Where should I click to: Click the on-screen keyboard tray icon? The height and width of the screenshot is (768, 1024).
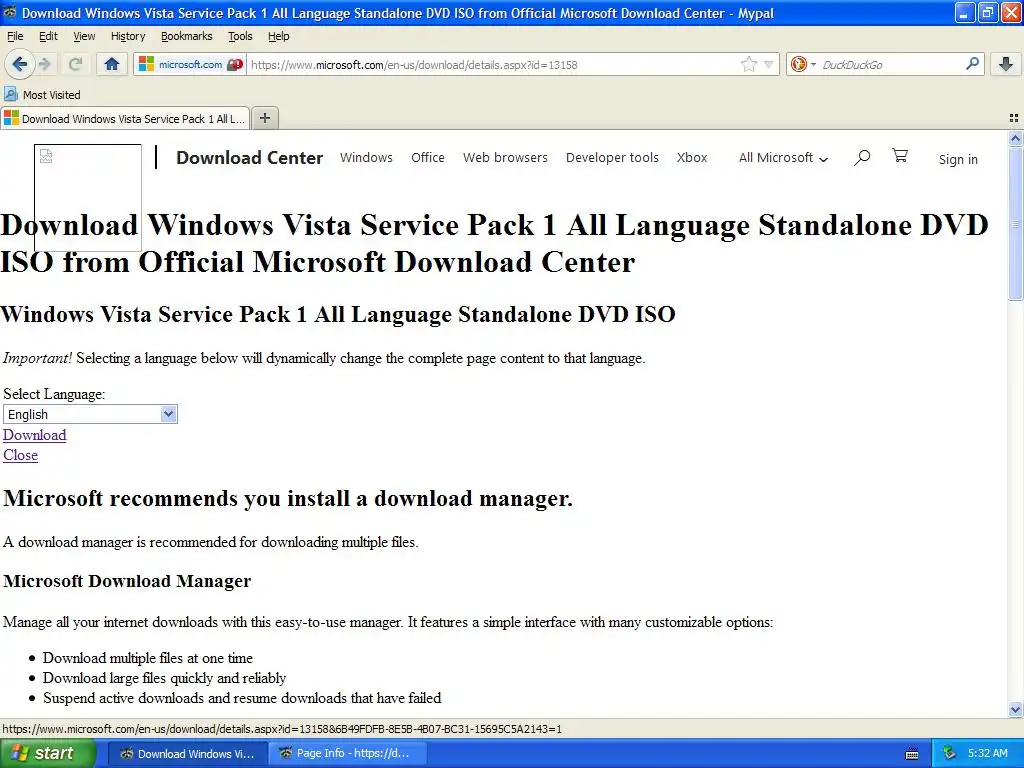pos(912,754)
